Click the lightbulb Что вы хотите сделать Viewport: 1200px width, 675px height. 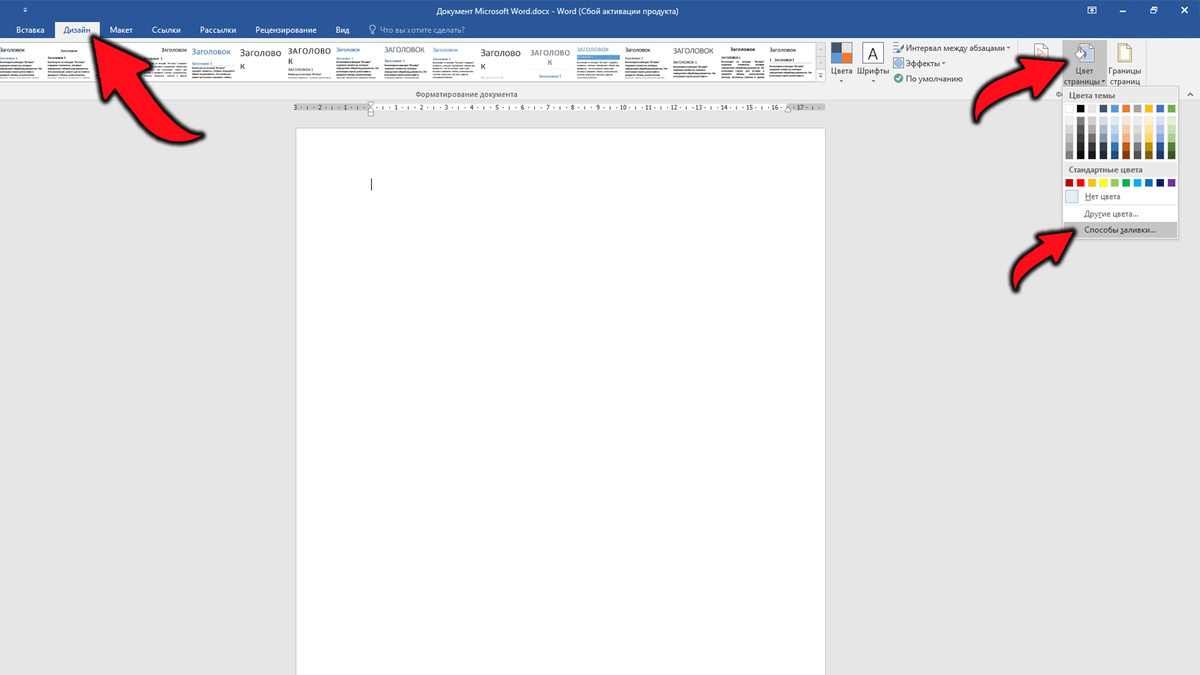click(x=374, y=30)
